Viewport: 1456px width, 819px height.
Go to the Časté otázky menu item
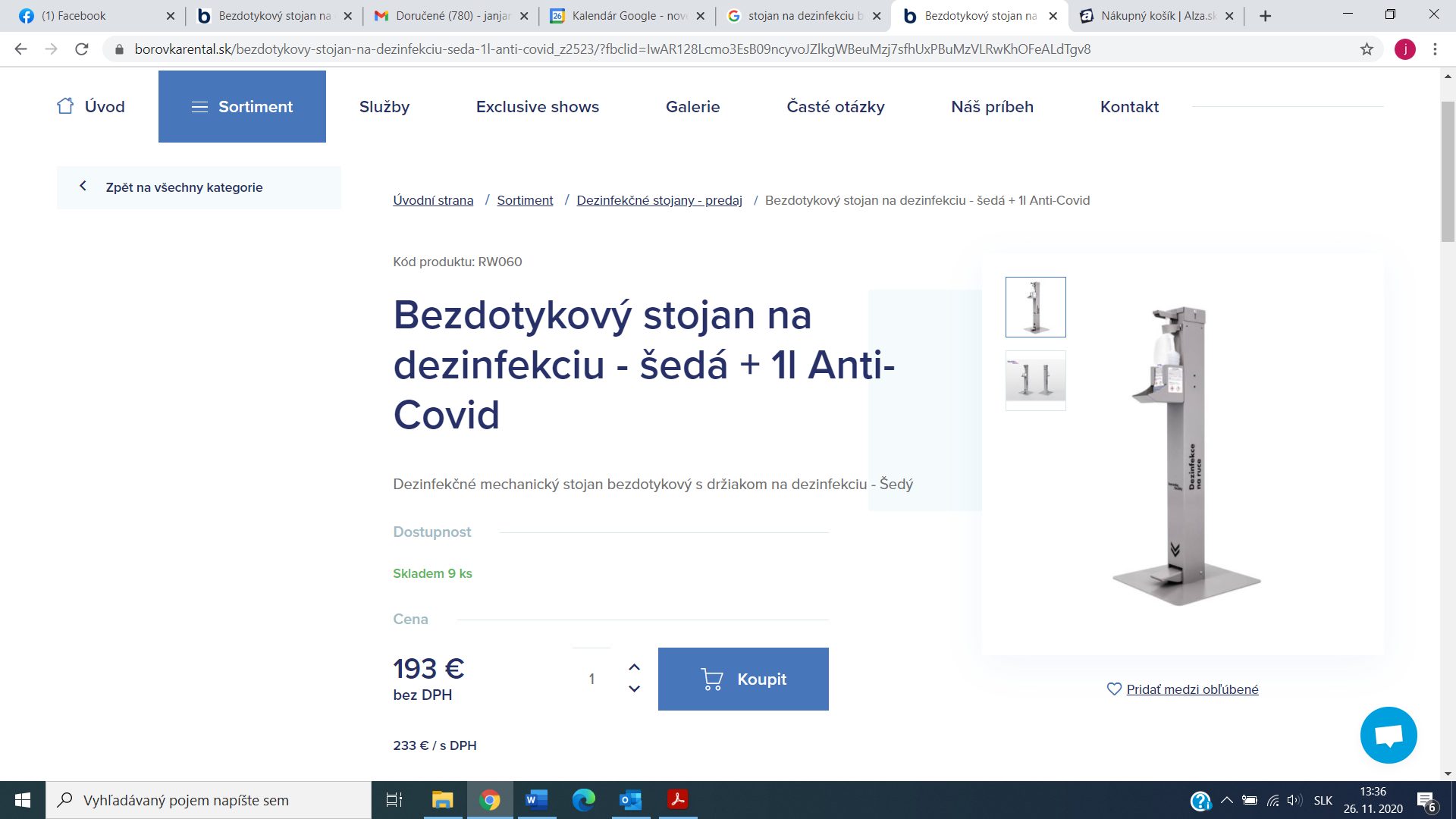pos(835,107)
